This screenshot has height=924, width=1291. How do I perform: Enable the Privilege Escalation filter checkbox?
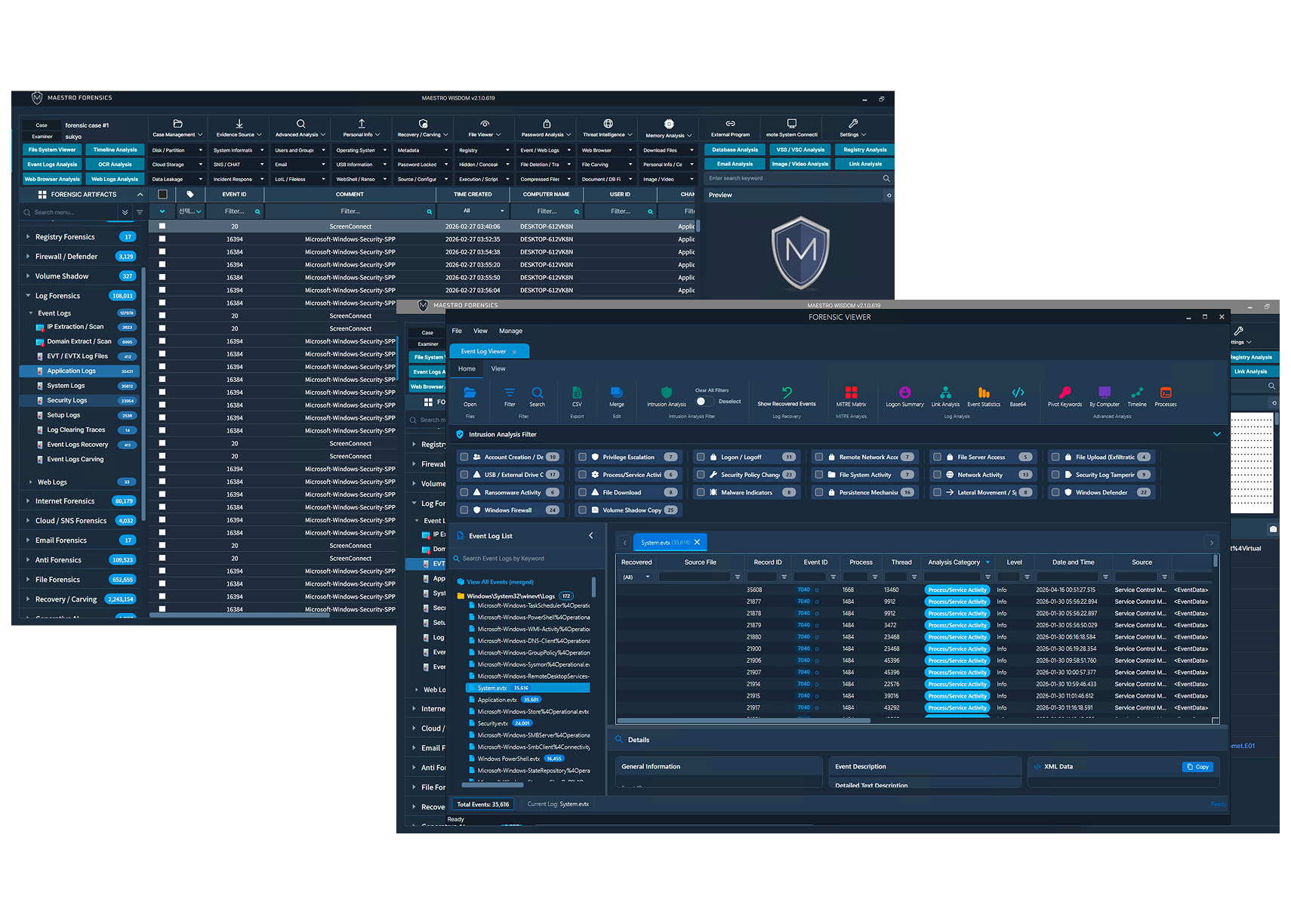tap(582, 457)
